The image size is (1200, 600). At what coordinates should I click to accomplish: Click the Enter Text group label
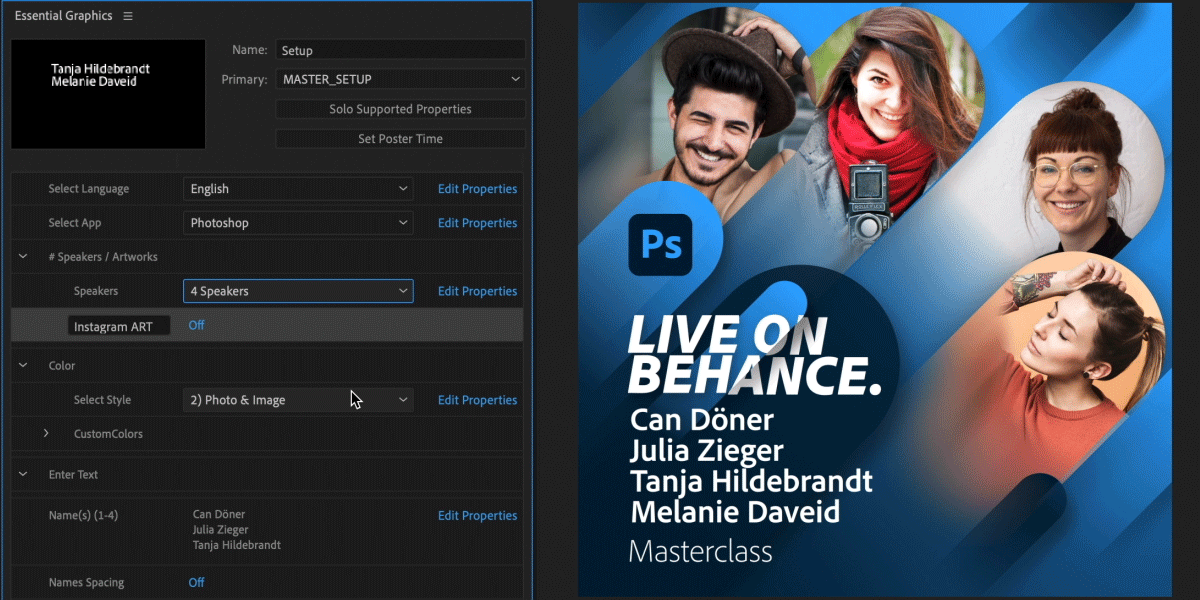[73, 475]
